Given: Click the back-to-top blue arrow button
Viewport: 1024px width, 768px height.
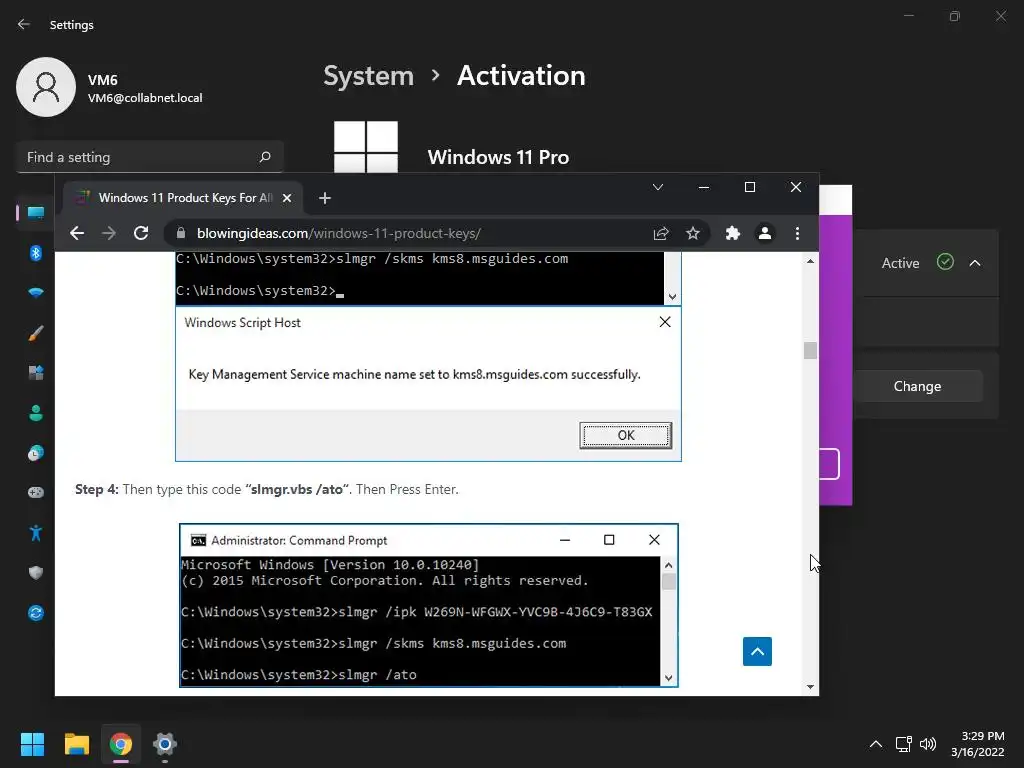Looking at the screenshot, I should pyautogui.click(x=758, y=651).
